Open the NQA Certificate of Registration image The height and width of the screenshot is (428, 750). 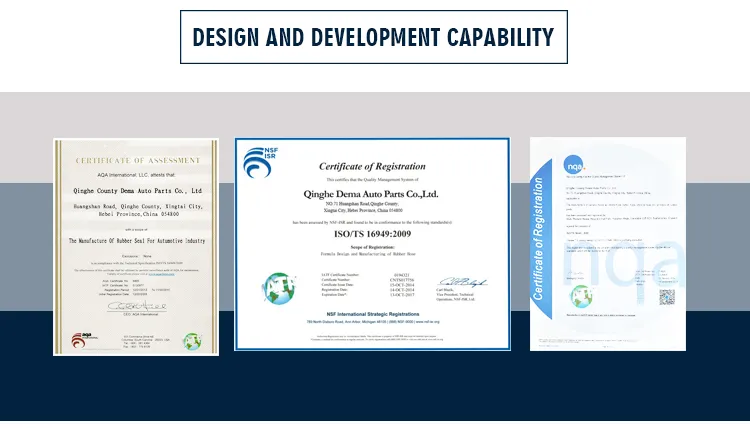(607, 244)
